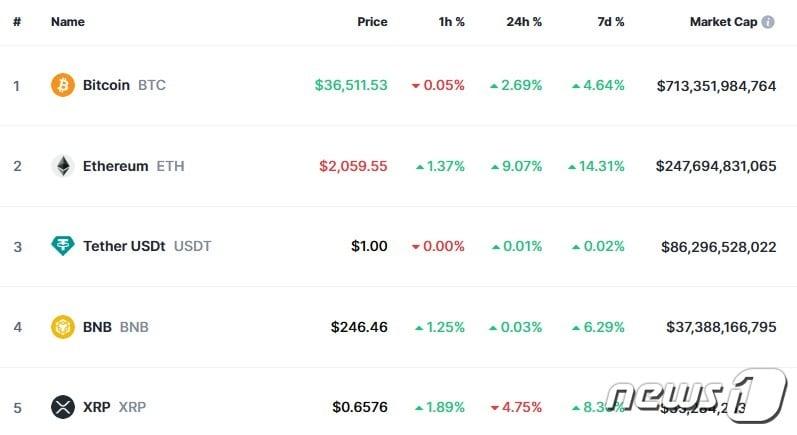
Task: Sort table by 1h % column
Action: (x=451, y=22)
